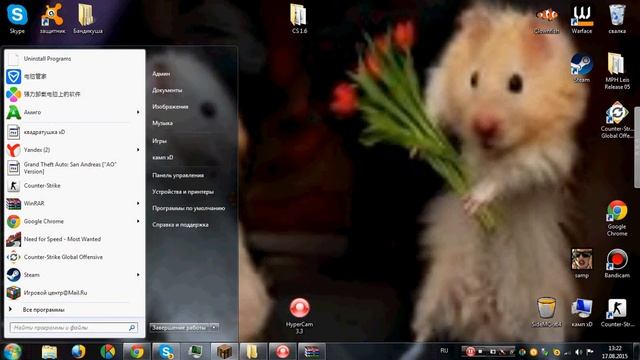
Task: Focus the Найти программы и файлы search box
Action: (73, 327)
